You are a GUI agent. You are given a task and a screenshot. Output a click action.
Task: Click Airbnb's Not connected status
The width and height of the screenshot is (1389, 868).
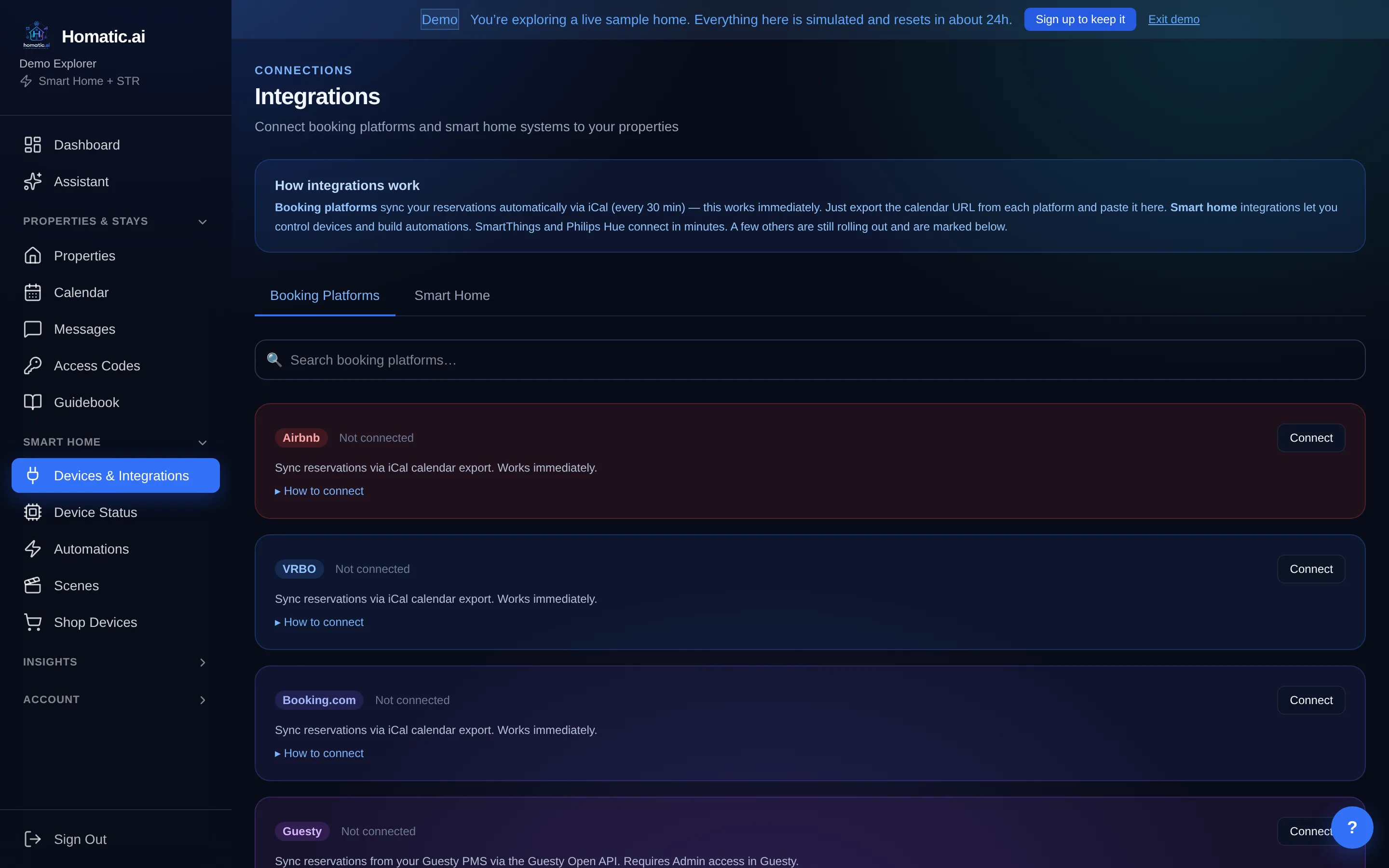(x=377, y=438)
